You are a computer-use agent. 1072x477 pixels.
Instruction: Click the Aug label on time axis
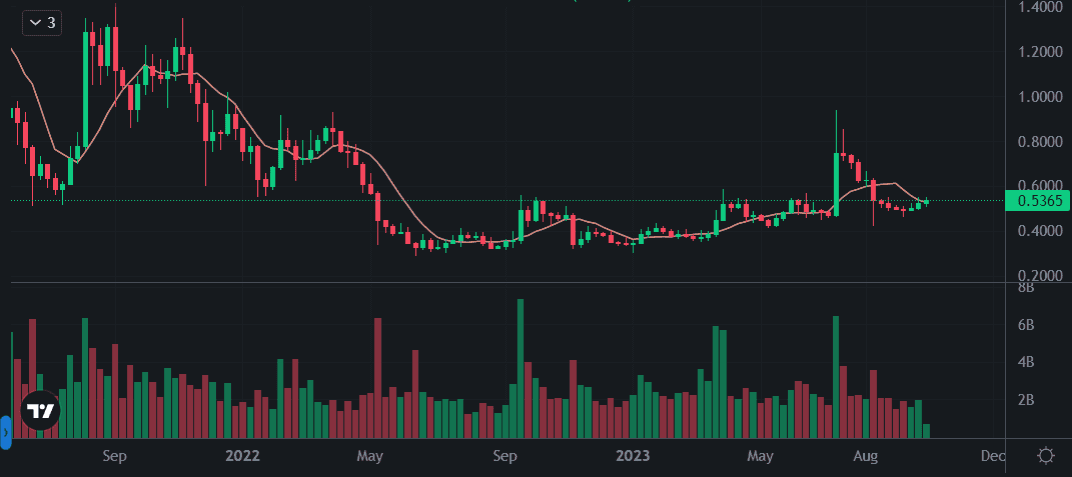click(866, 456)
